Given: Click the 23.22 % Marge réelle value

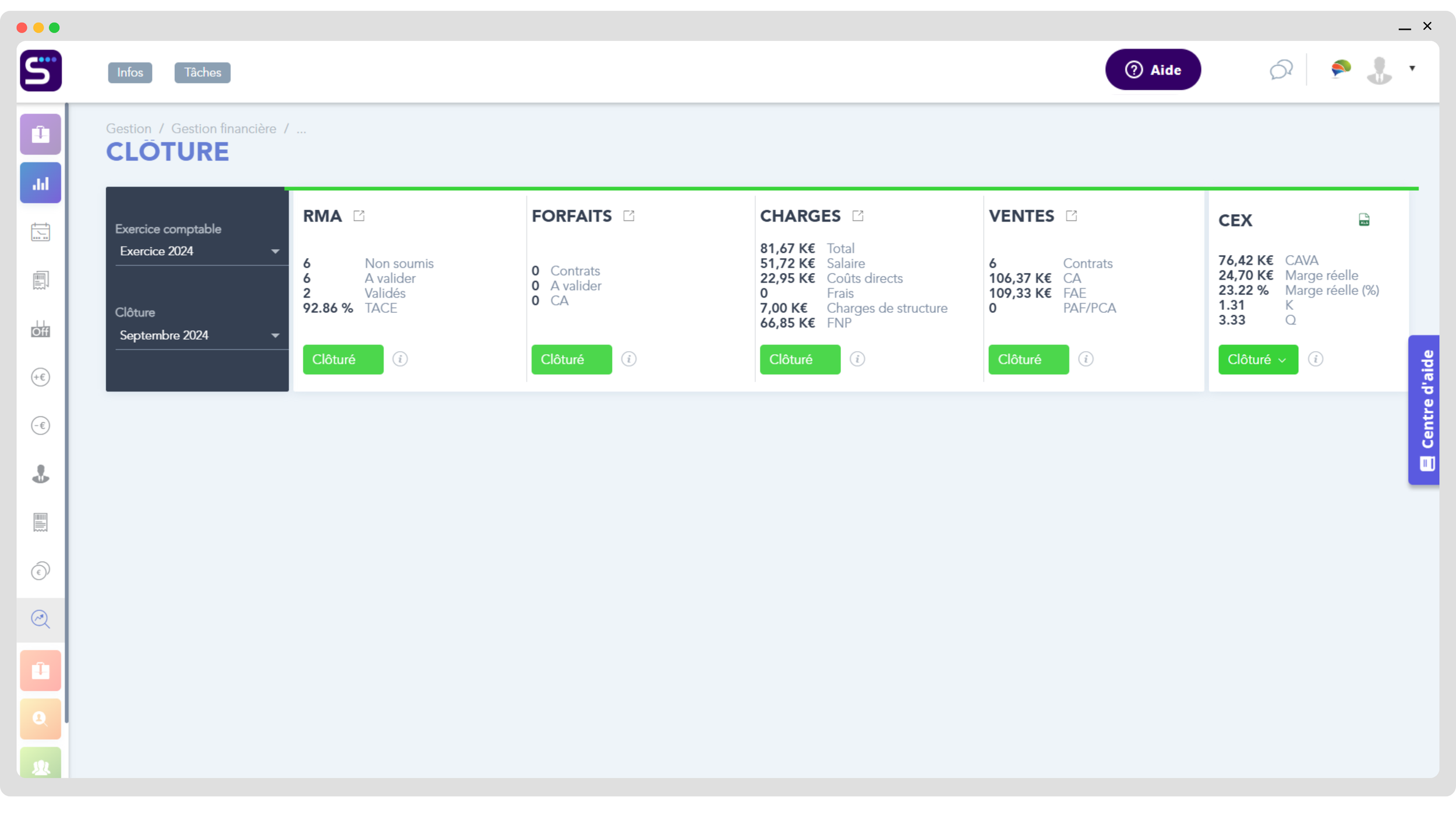Looking at the screenshot, I should (1243, 290).
